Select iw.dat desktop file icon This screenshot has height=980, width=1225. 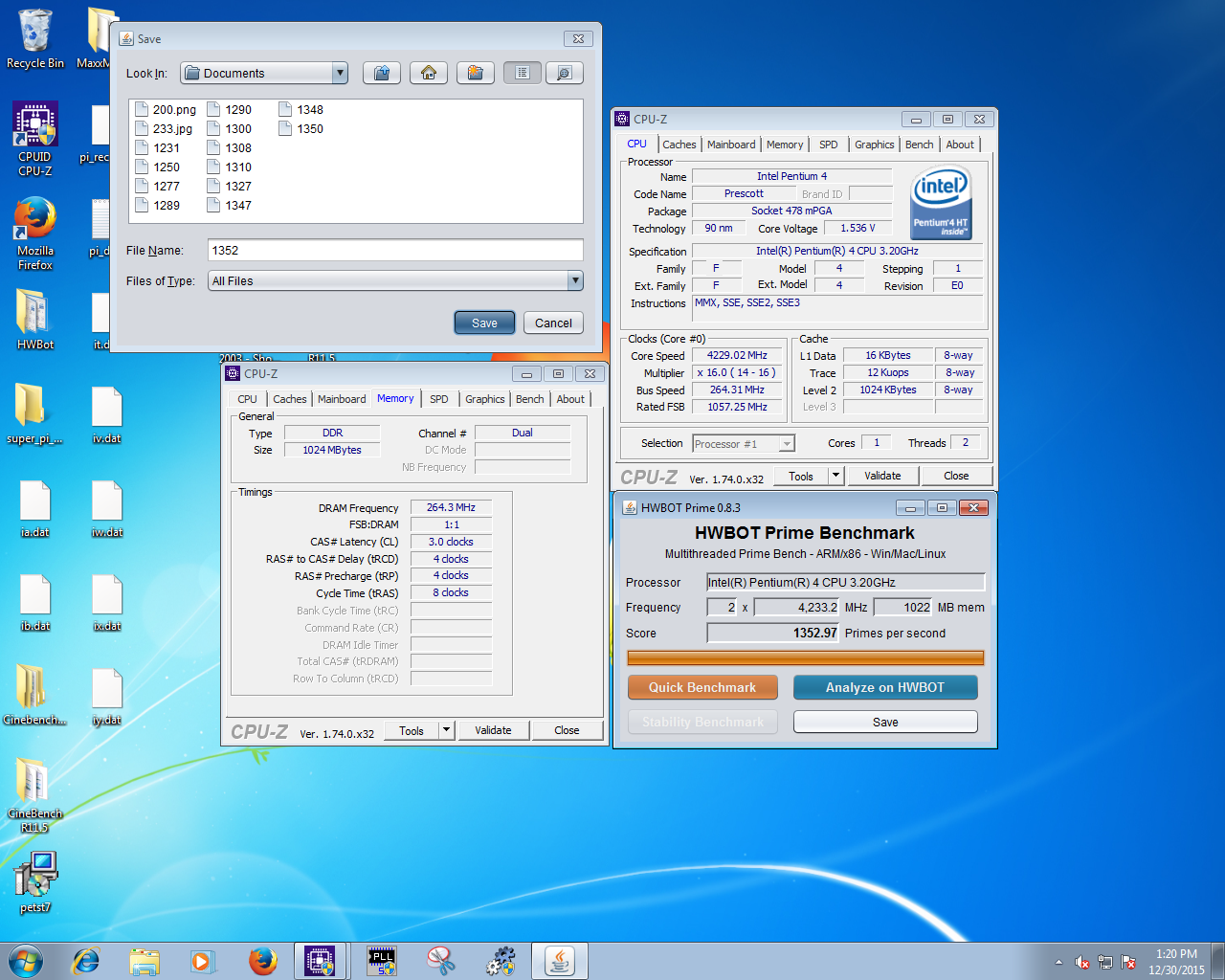(x=107, y=507)
